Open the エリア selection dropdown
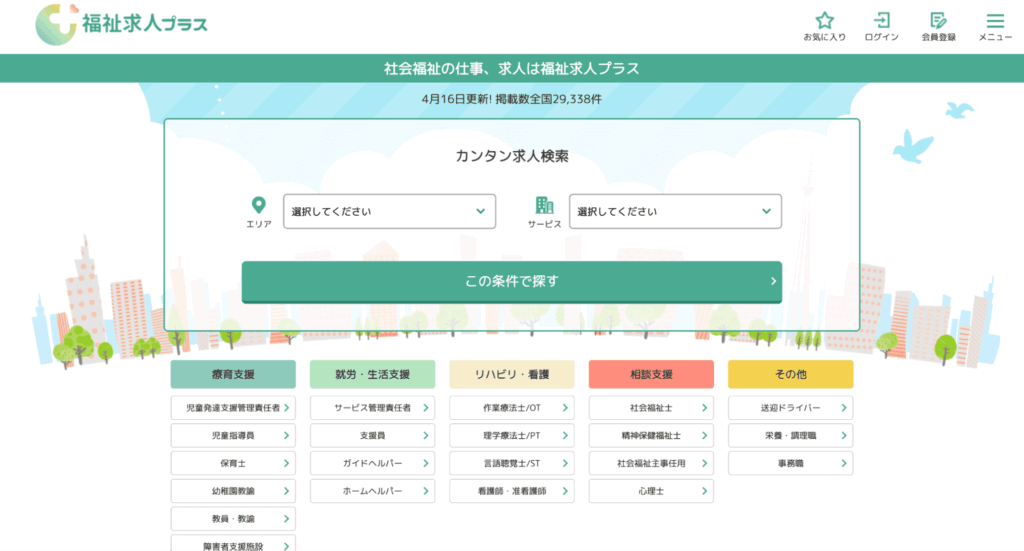Viewport: 1024px width, 551px height. (x=389, y=212)
